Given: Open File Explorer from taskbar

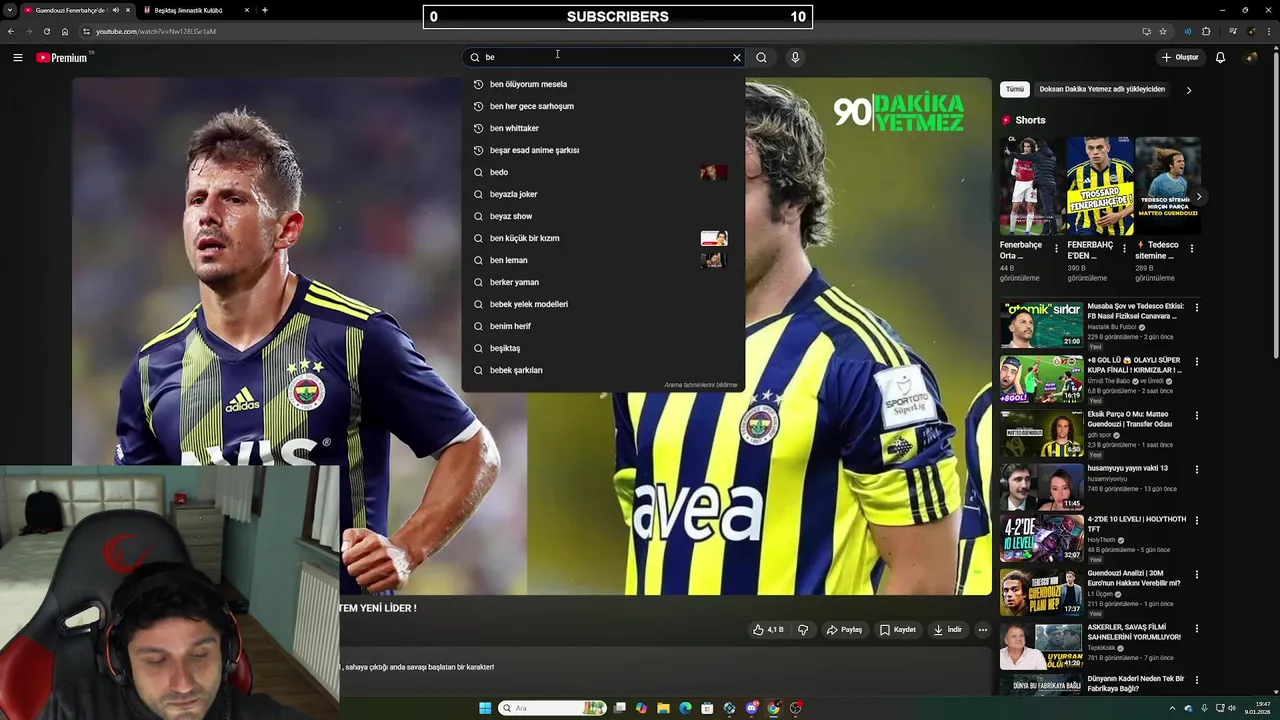Looking at the screenshot, I should coord(663,708).
